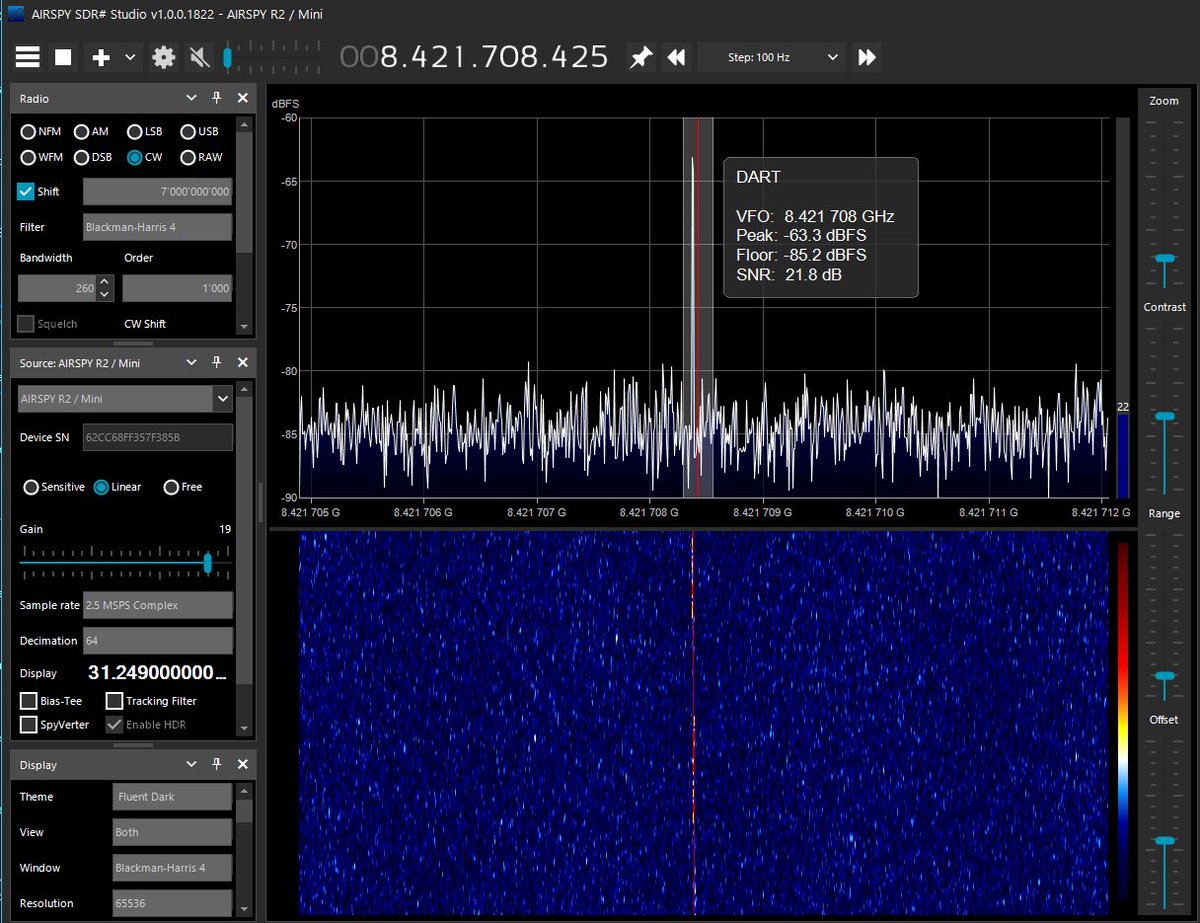Step frequency up with fast-forward arrows

pos(866,57)
